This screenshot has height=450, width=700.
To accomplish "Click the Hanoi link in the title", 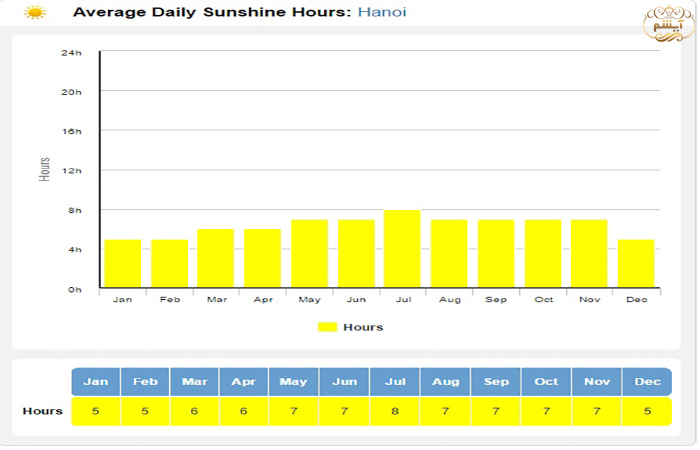I will 382,13.
